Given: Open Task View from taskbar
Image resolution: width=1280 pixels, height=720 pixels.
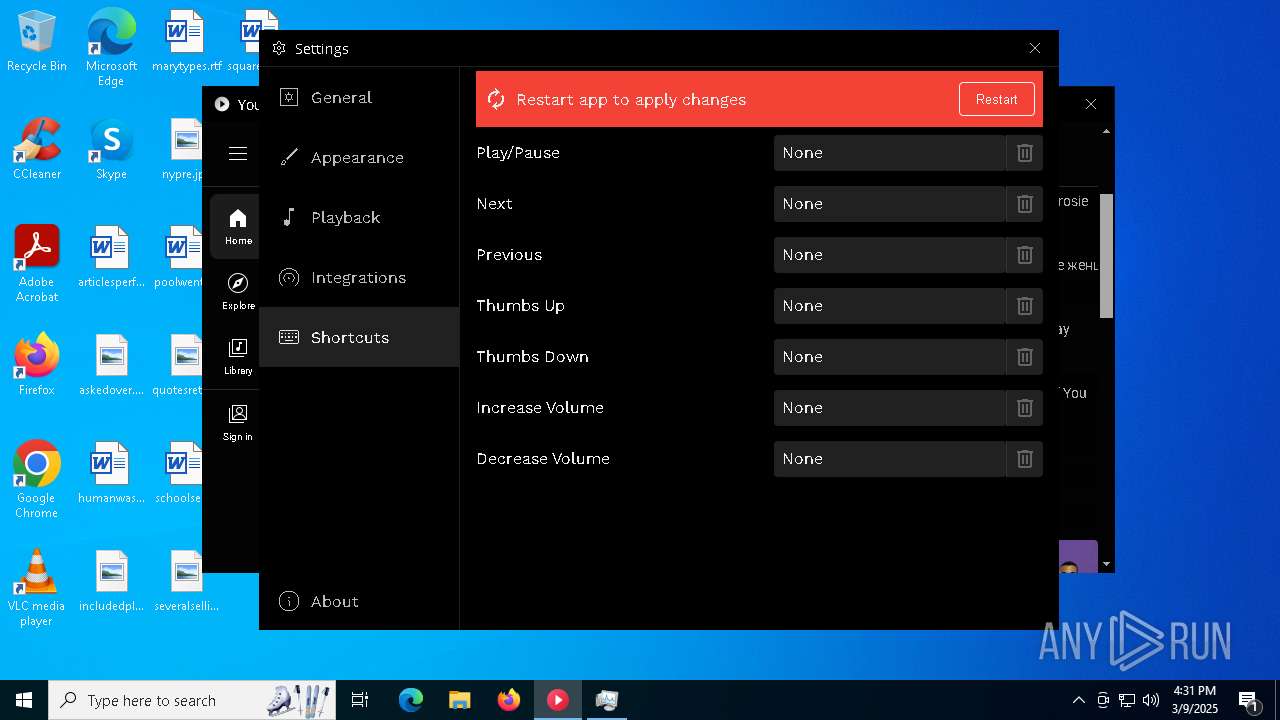Looking at the screenshot, I should [x=360, y=700].
